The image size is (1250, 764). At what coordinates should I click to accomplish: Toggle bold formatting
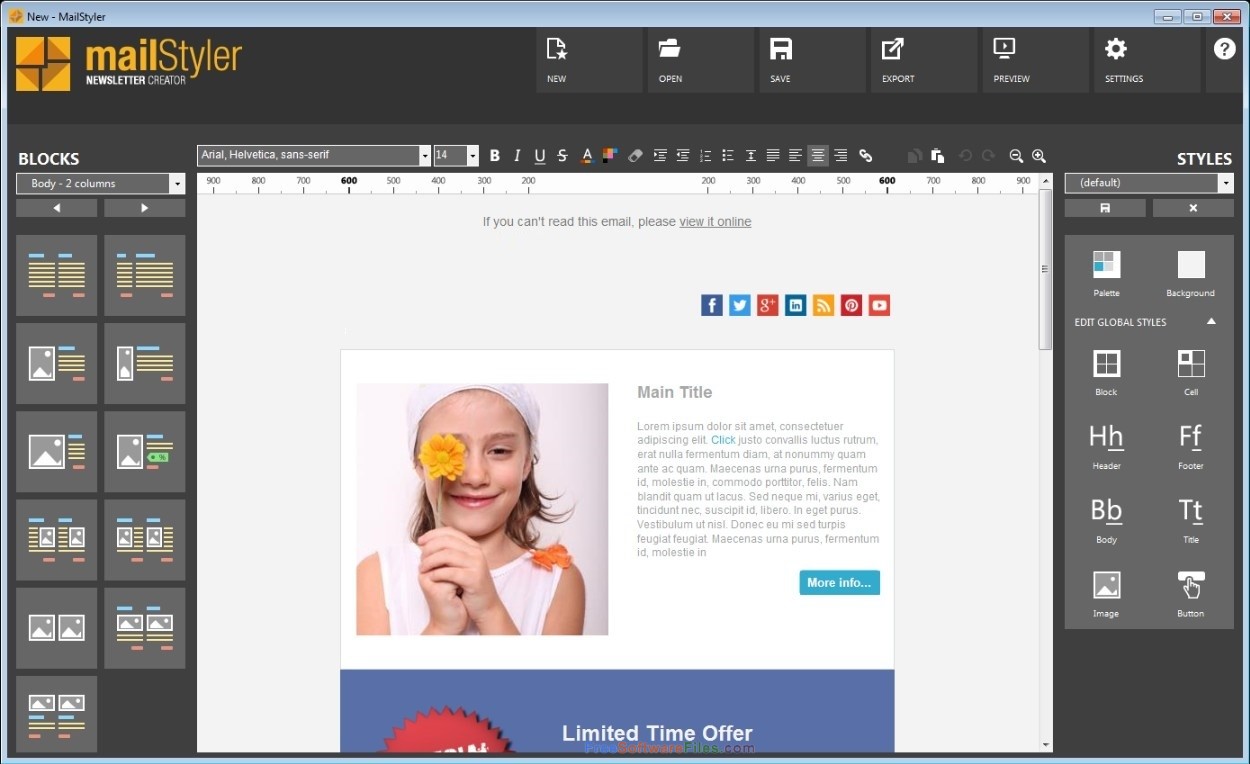coord(494,155)
